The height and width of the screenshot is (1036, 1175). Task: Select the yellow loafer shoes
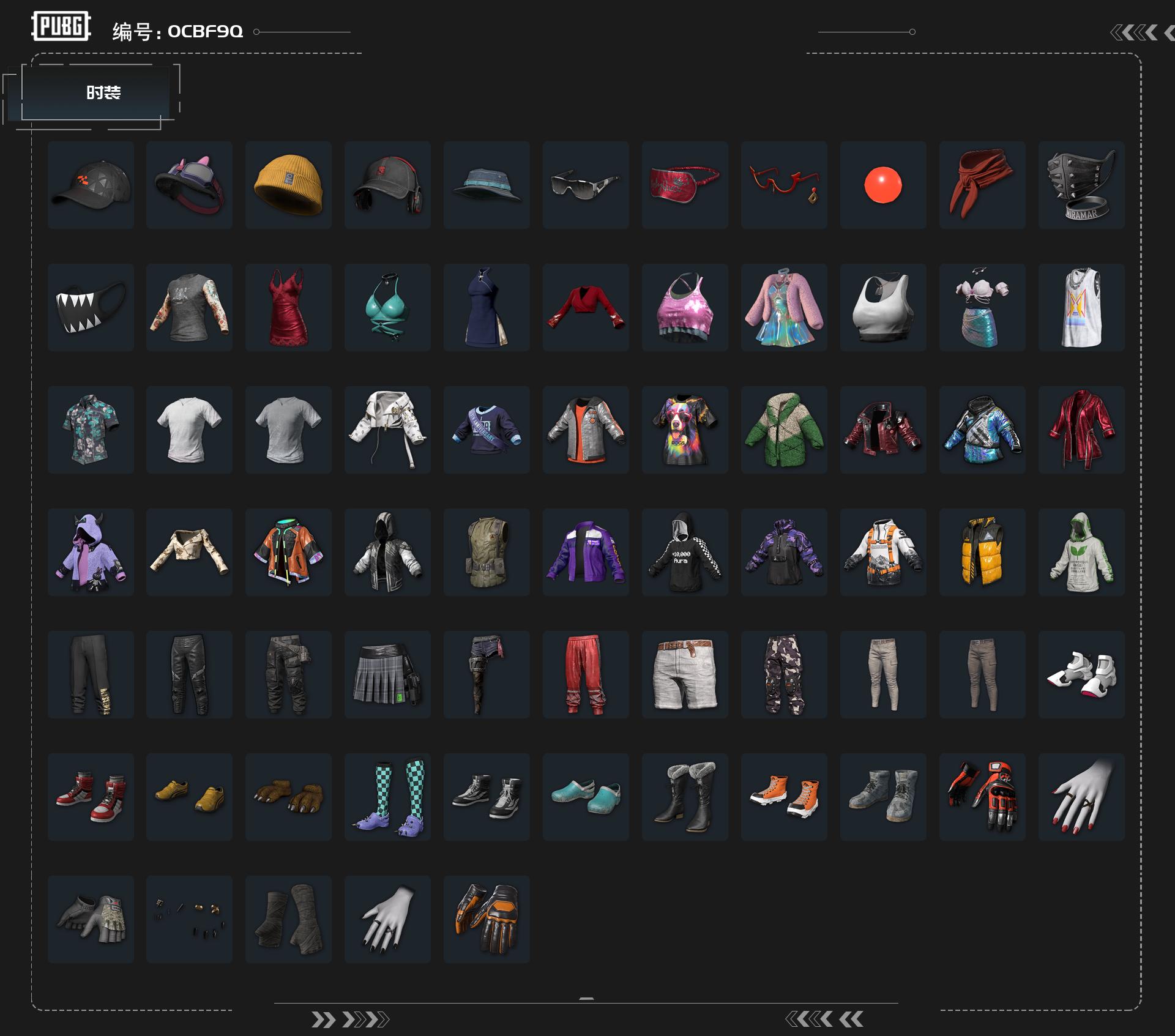[x=189, y=797]
